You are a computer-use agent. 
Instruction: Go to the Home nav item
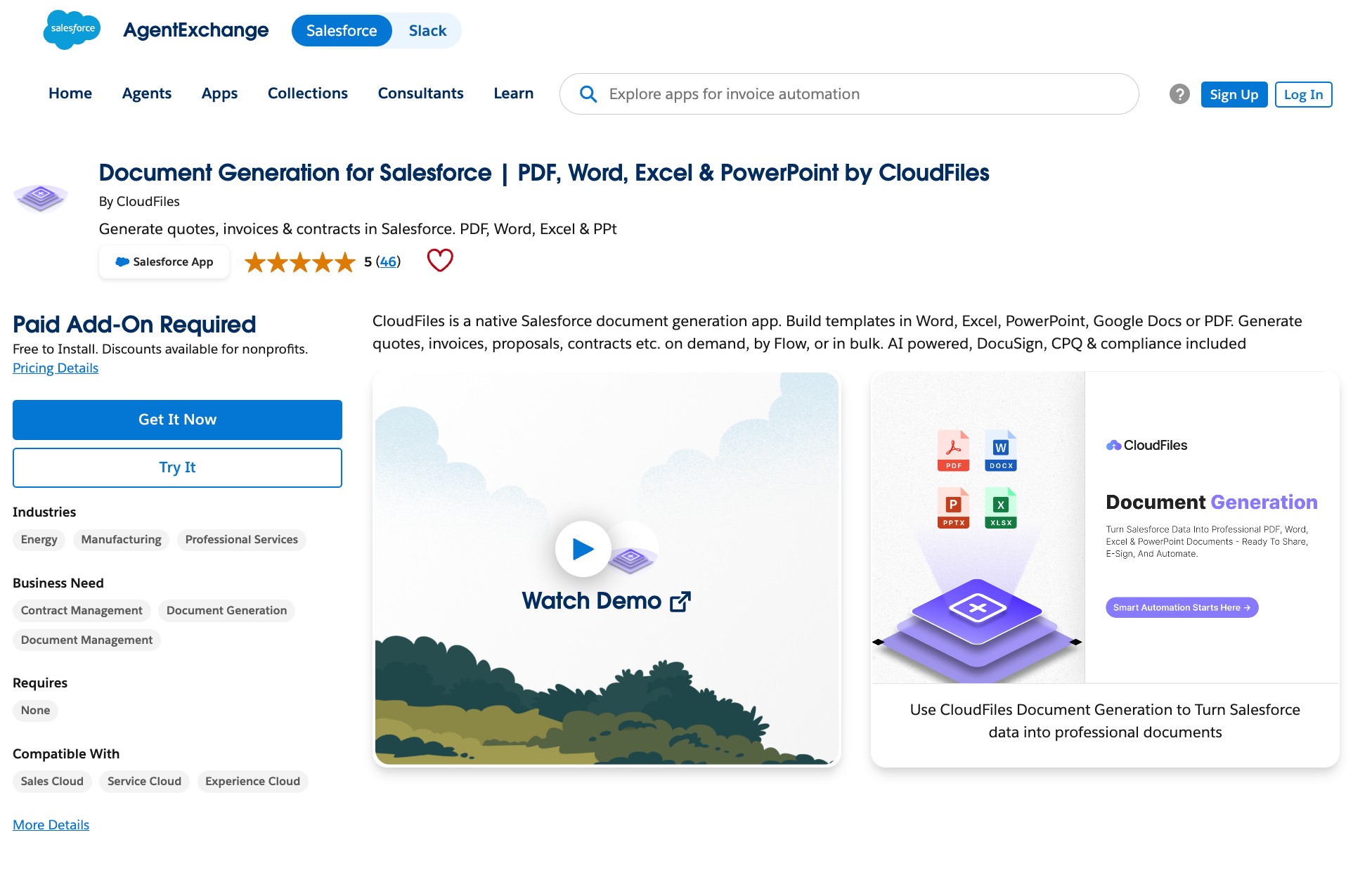70,93
